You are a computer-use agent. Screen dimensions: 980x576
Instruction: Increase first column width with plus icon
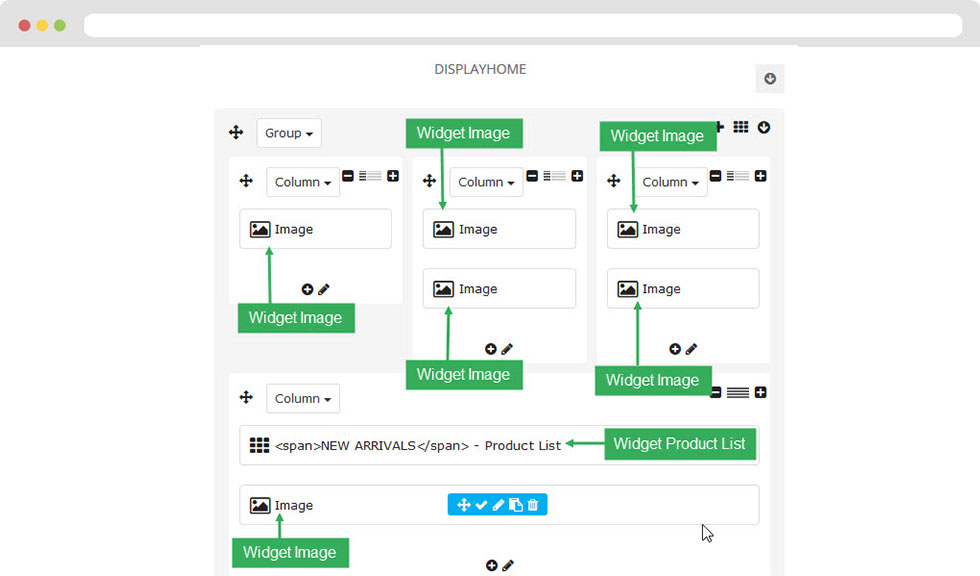coord(392,176)
